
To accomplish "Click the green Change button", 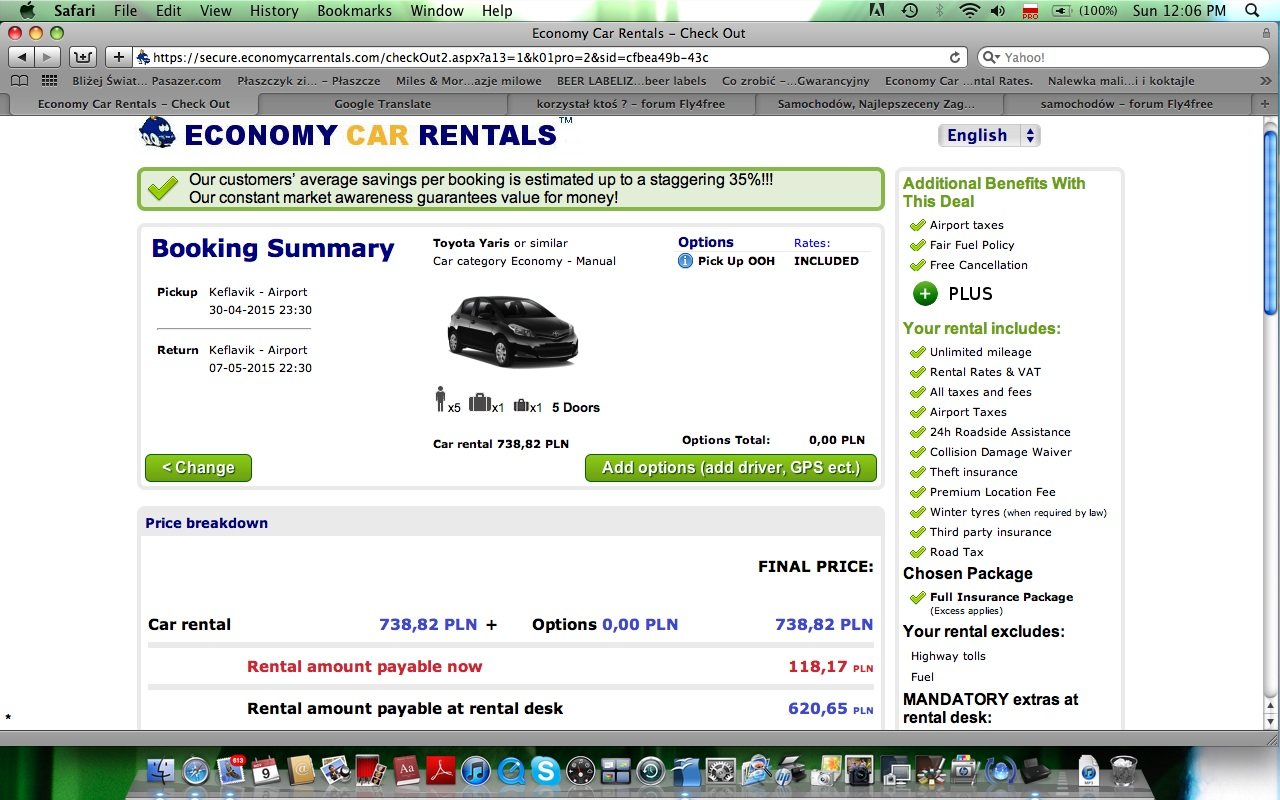I will click(198, 468).
